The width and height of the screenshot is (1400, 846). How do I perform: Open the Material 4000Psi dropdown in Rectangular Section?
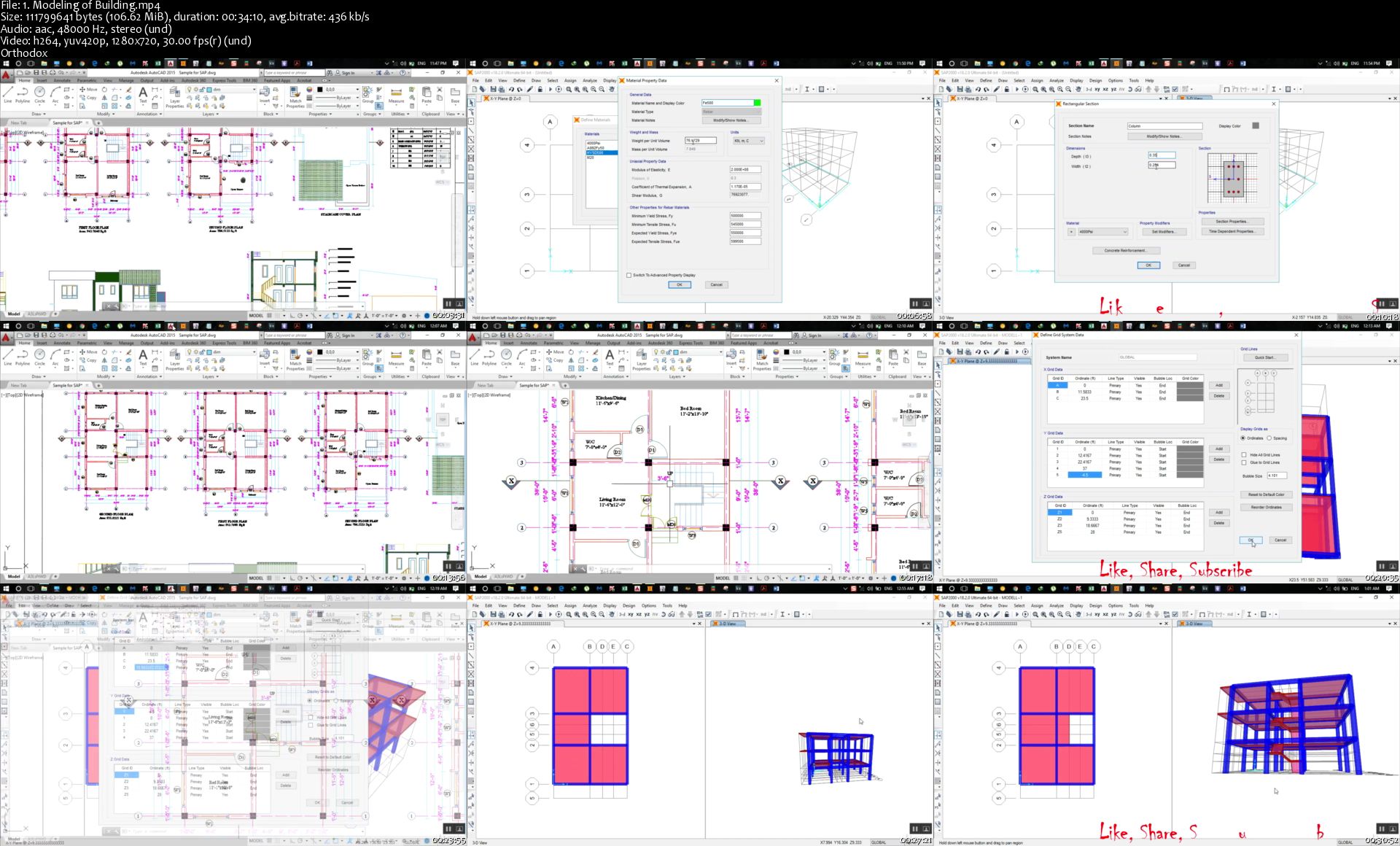(x=1103, y=232)
